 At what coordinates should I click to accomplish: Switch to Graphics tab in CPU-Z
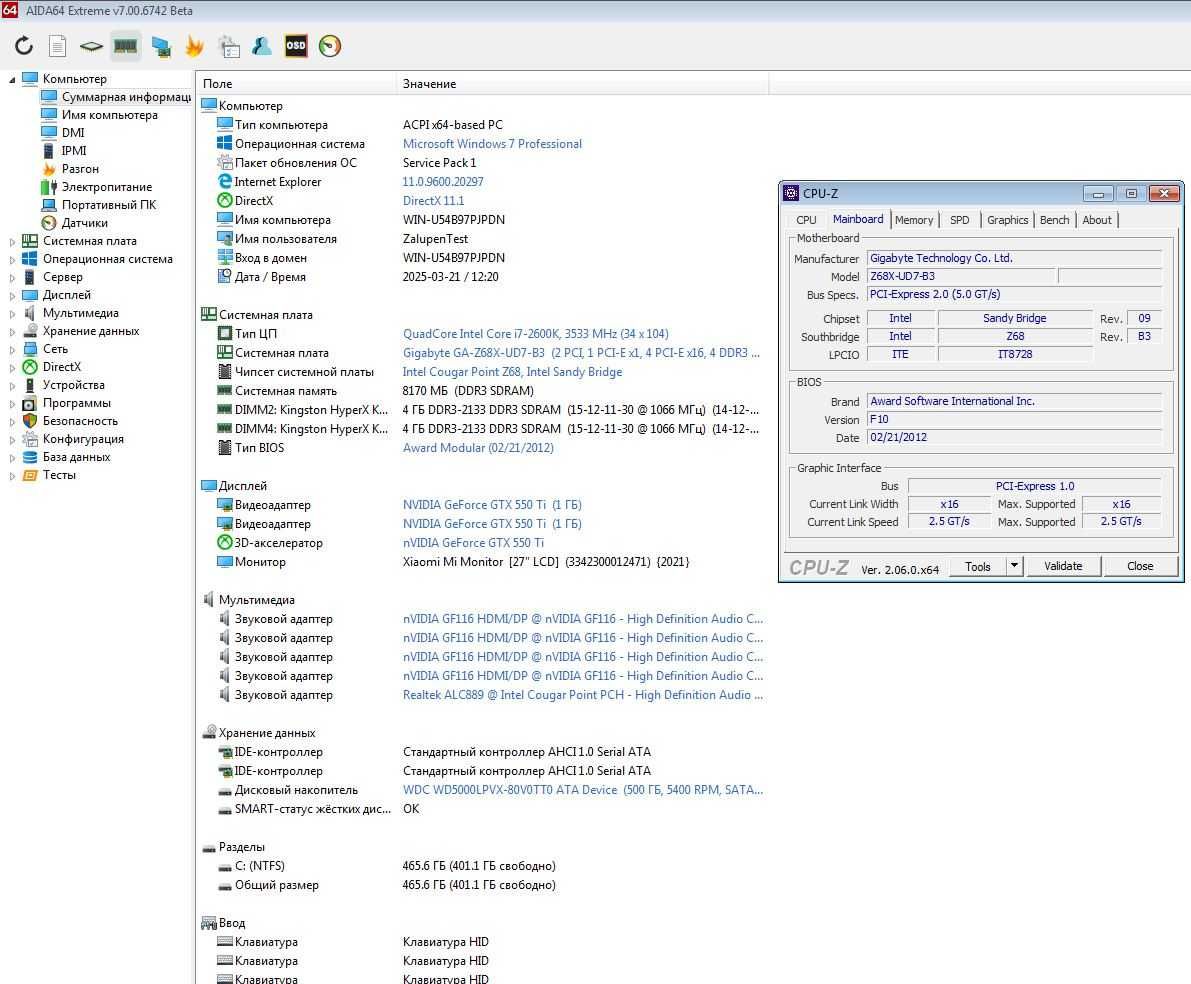tap(1007, 220)
